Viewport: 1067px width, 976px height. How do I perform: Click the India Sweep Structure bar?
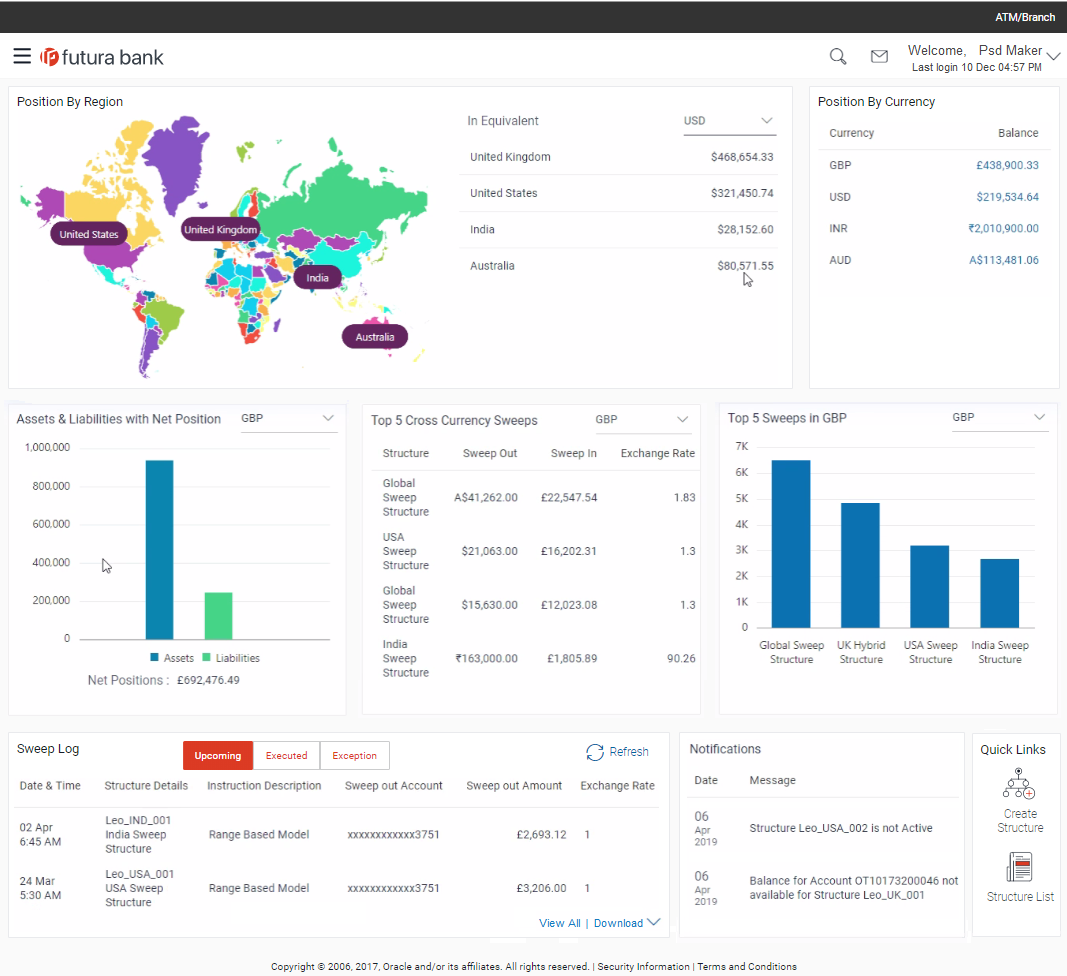[999, 593]
